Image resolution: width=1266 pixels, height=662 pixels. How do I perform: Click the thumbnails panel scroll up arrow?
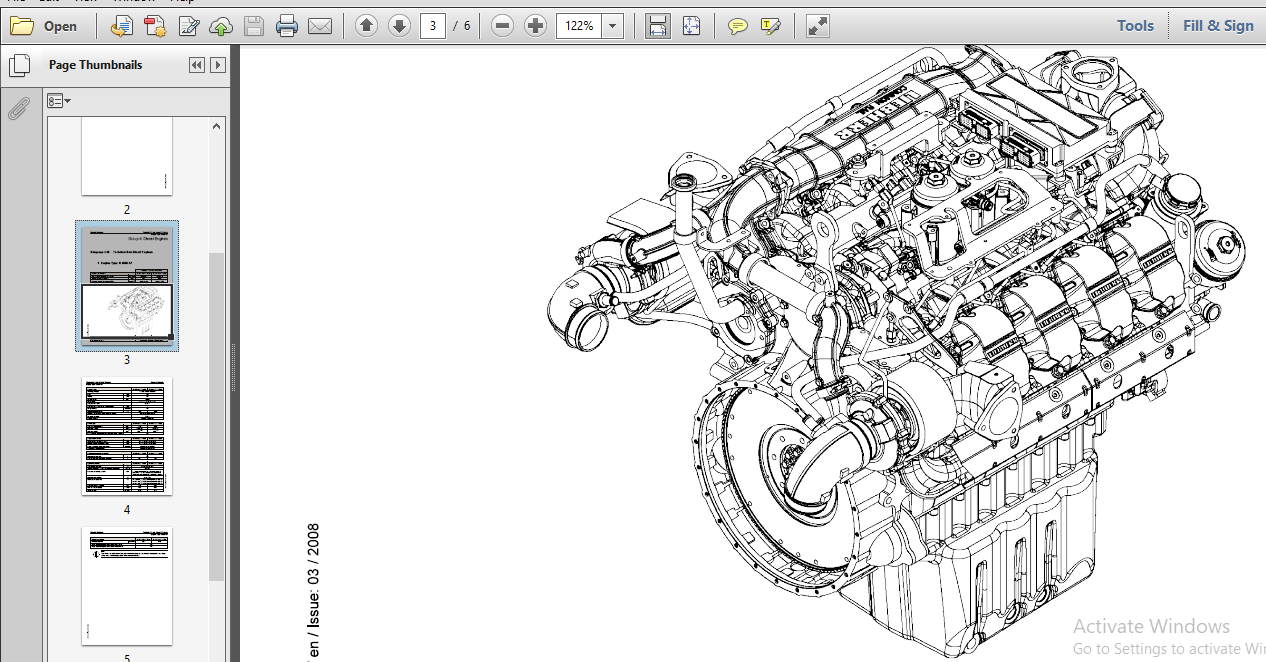pos(217,126)
